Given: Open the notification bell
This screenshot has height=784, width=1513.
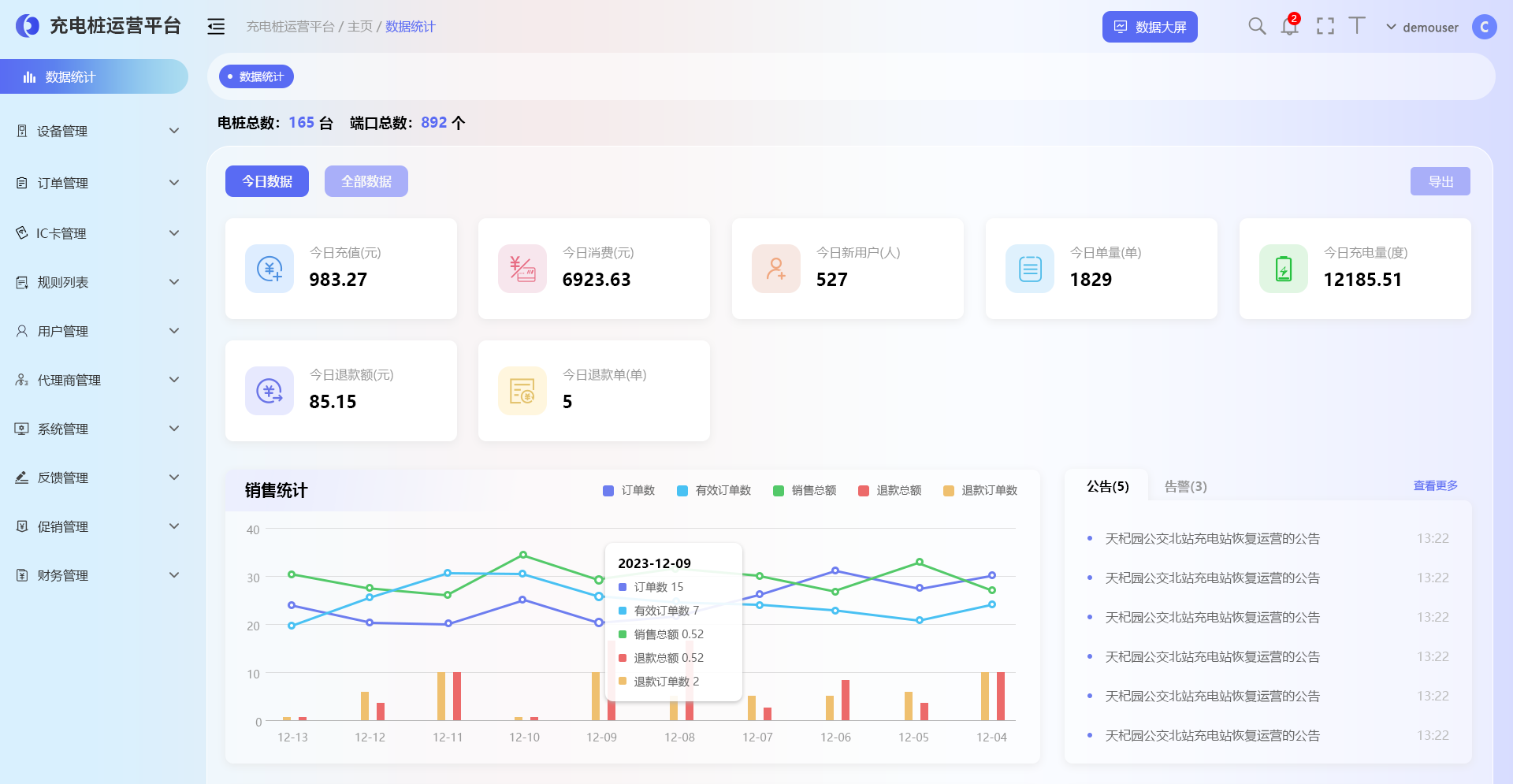Looking at the screenshot, I should (1289, 27).
